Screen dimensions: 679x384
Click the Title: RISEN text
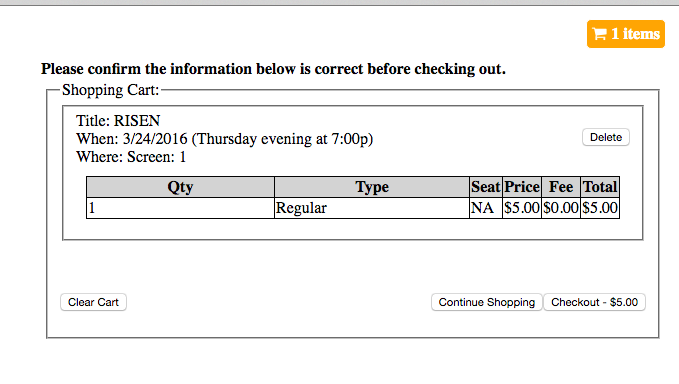tap(118, 120)
